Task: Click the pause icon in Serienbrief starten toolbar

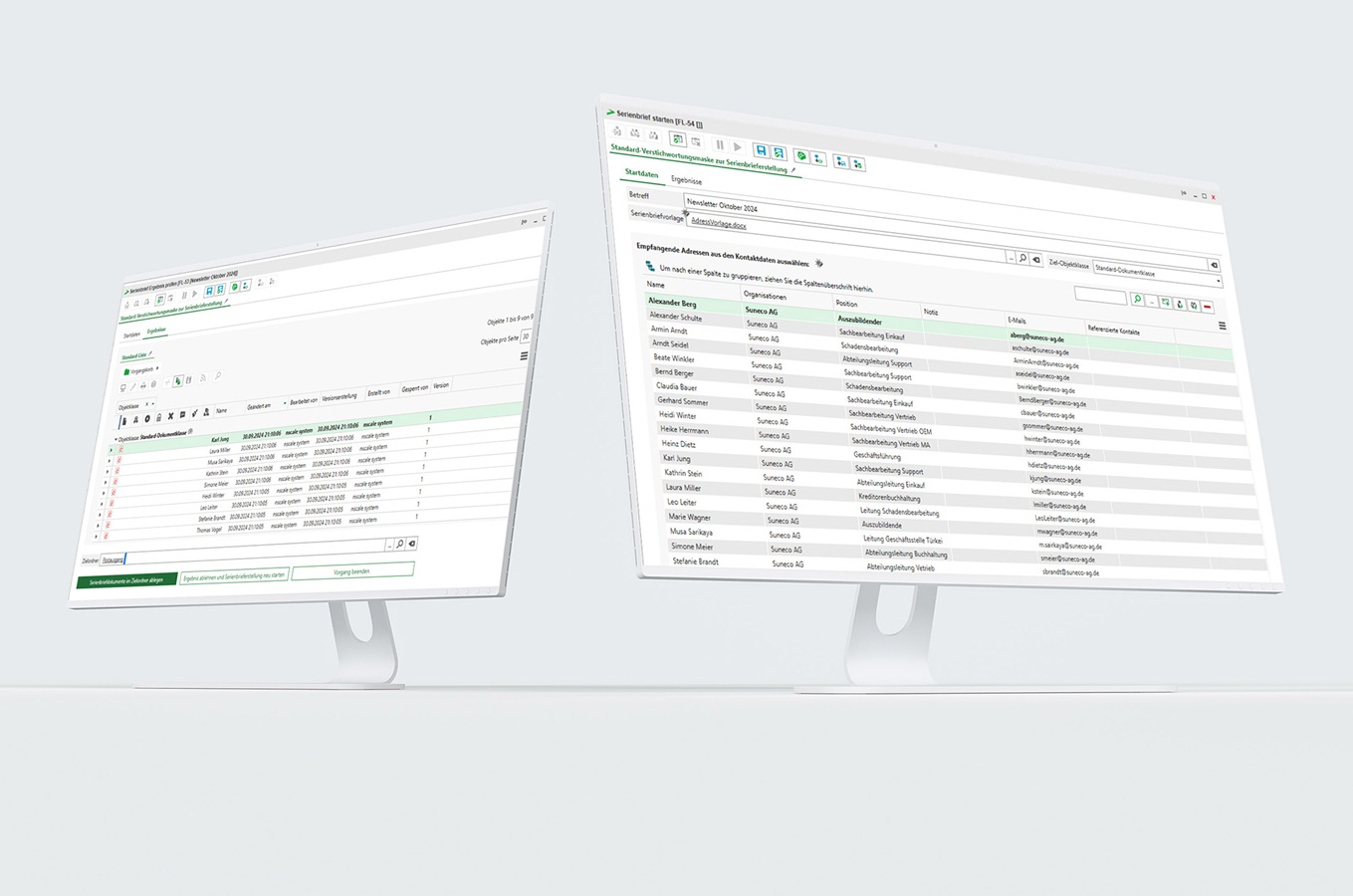Action: (720, 145)
